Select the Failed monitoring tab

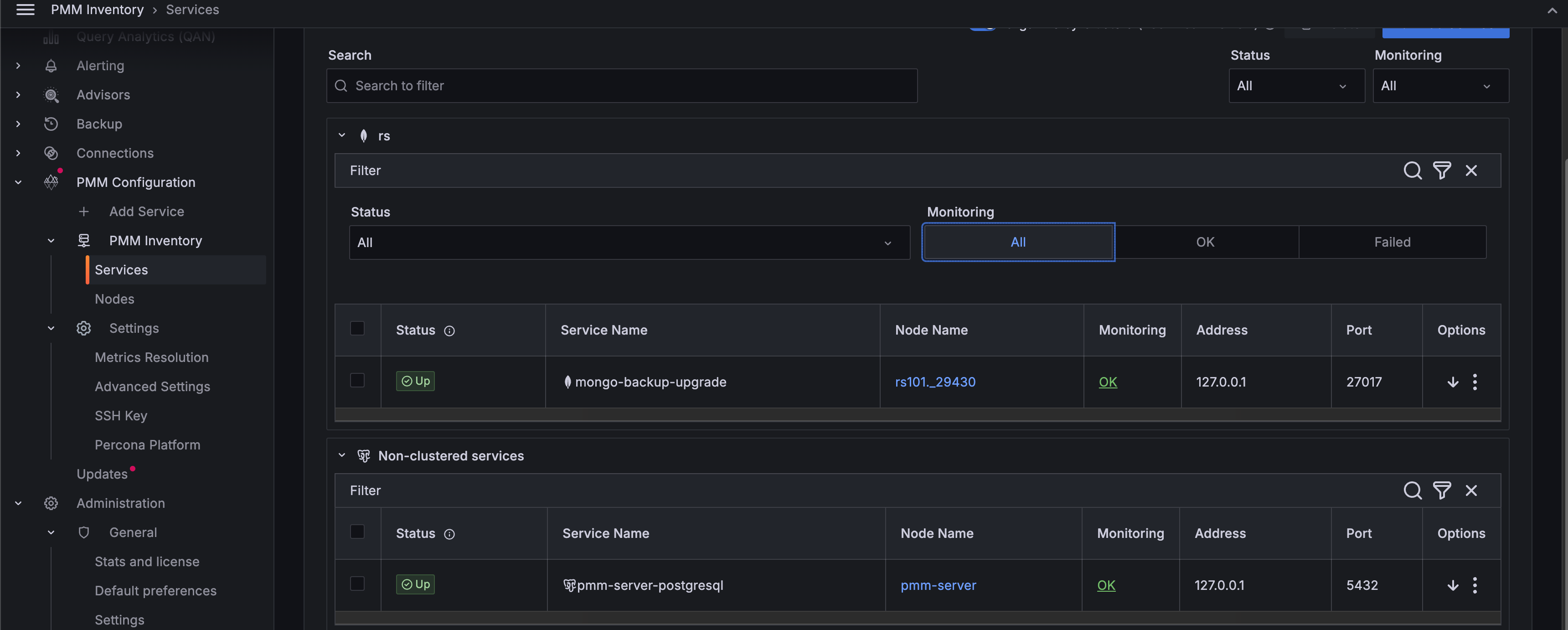tap(1392, 242)
